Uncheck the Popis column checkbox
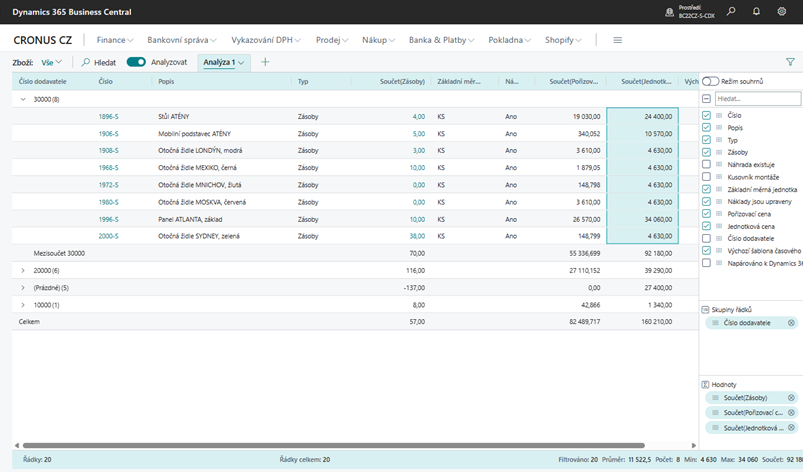The width and height of the screenshot is (803, 472). tap(707, 128)
